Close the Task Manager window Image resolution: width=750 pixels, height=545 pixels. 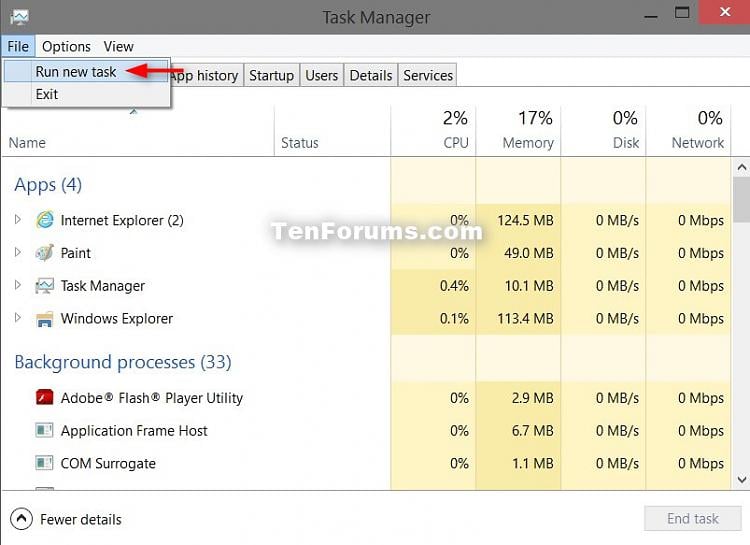tap(725, 11)
